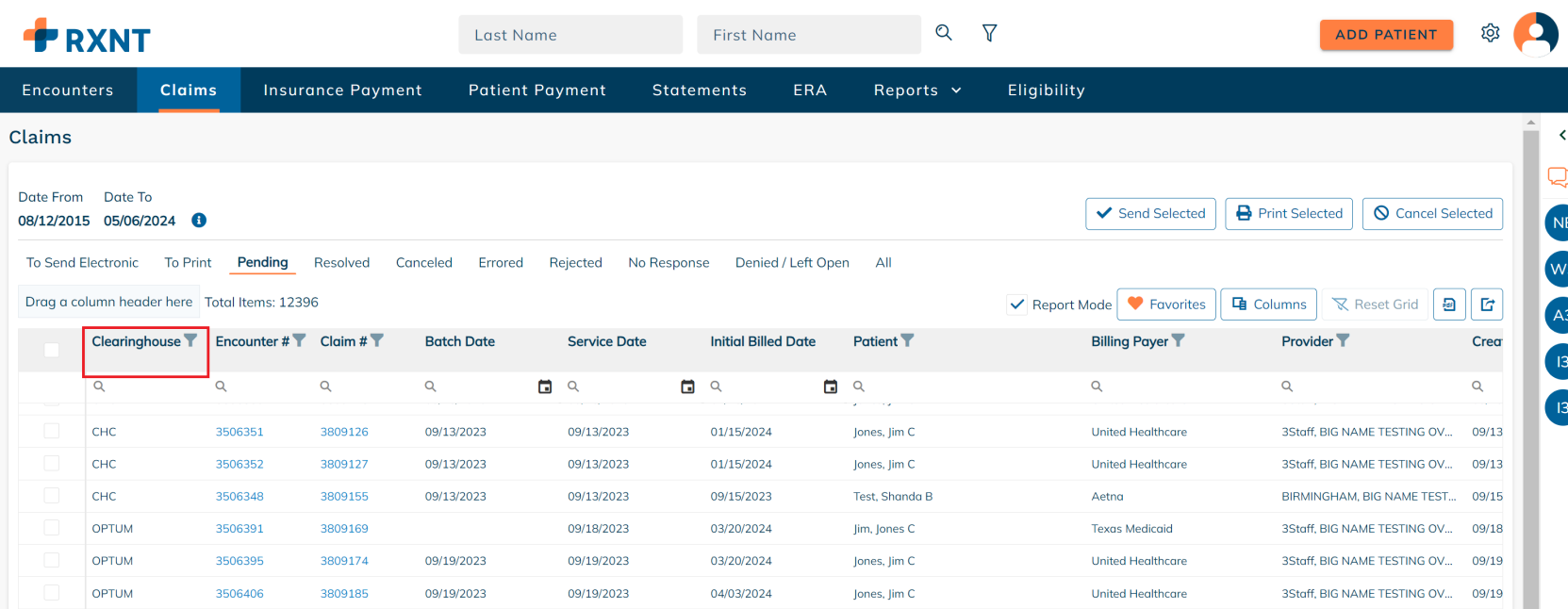Viewport: 1568px width, 609px height.
Task: Click the ADD PATIENT button
Action: point(1386,35)
